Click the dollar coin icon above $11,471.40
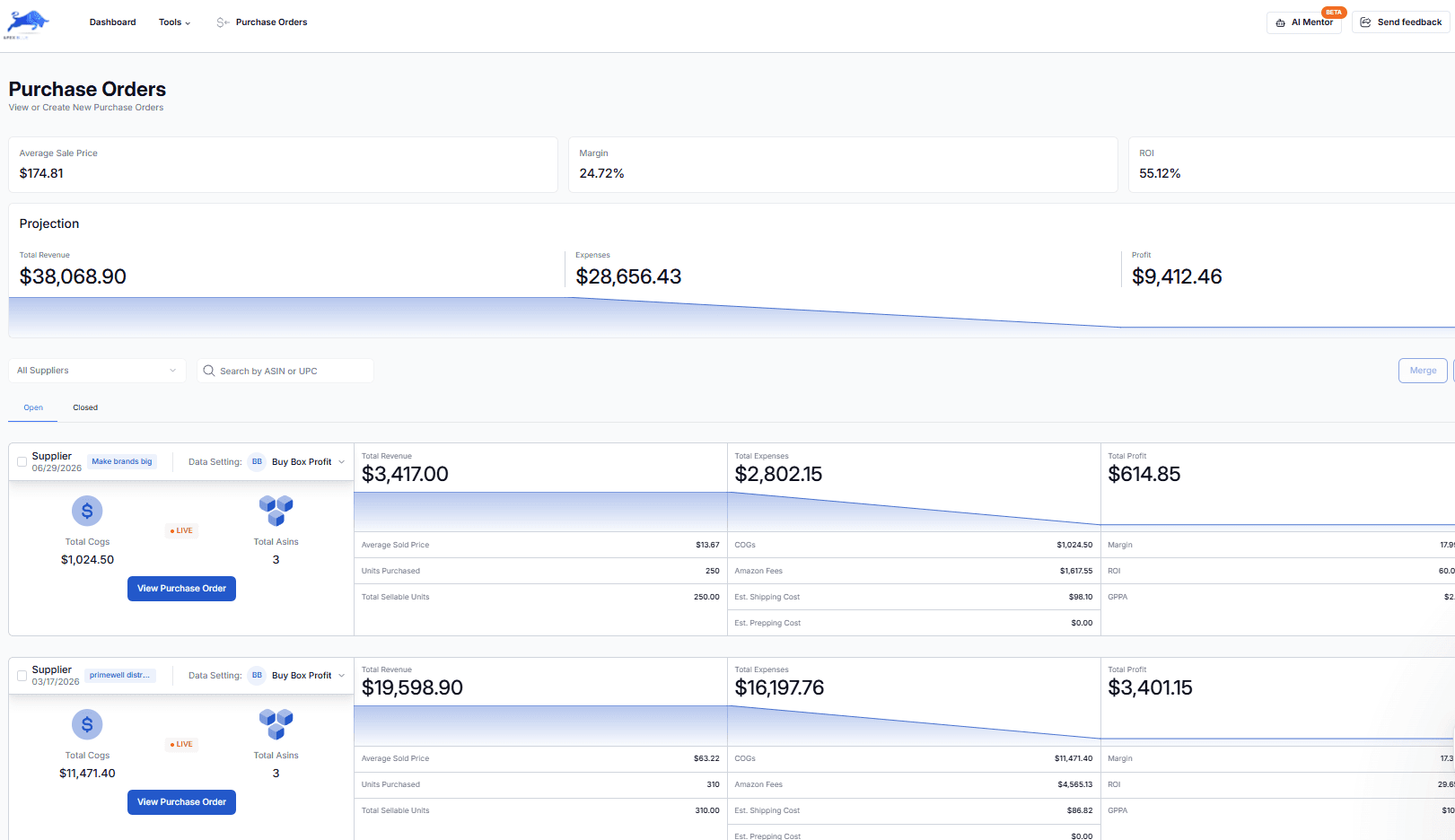Screen dimensions: 1455x840 [x=87, y=724]
